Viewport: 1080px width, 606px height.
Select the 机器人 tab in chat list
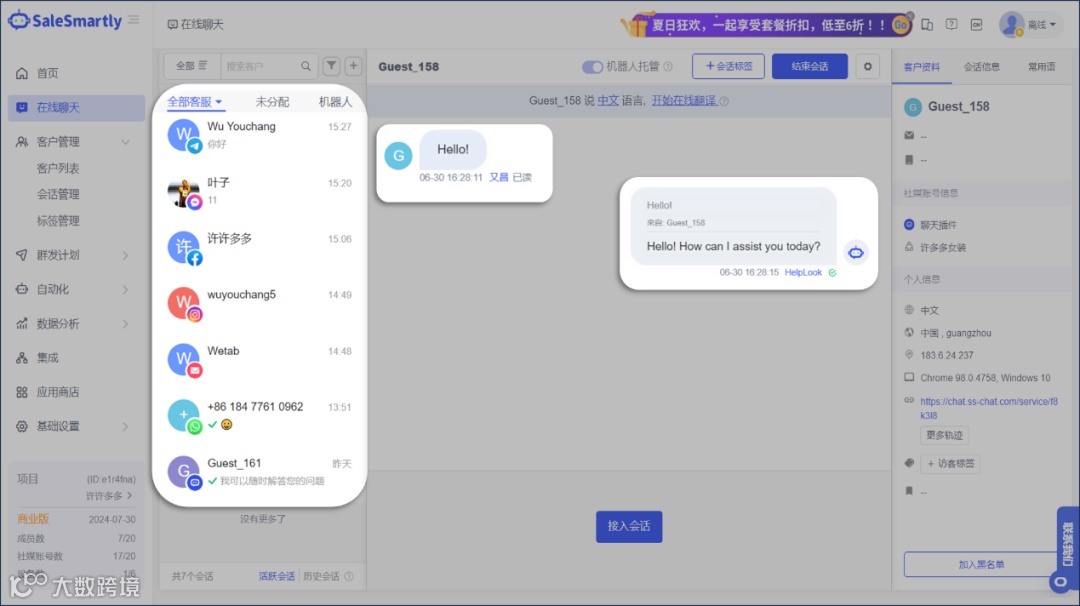335,101
